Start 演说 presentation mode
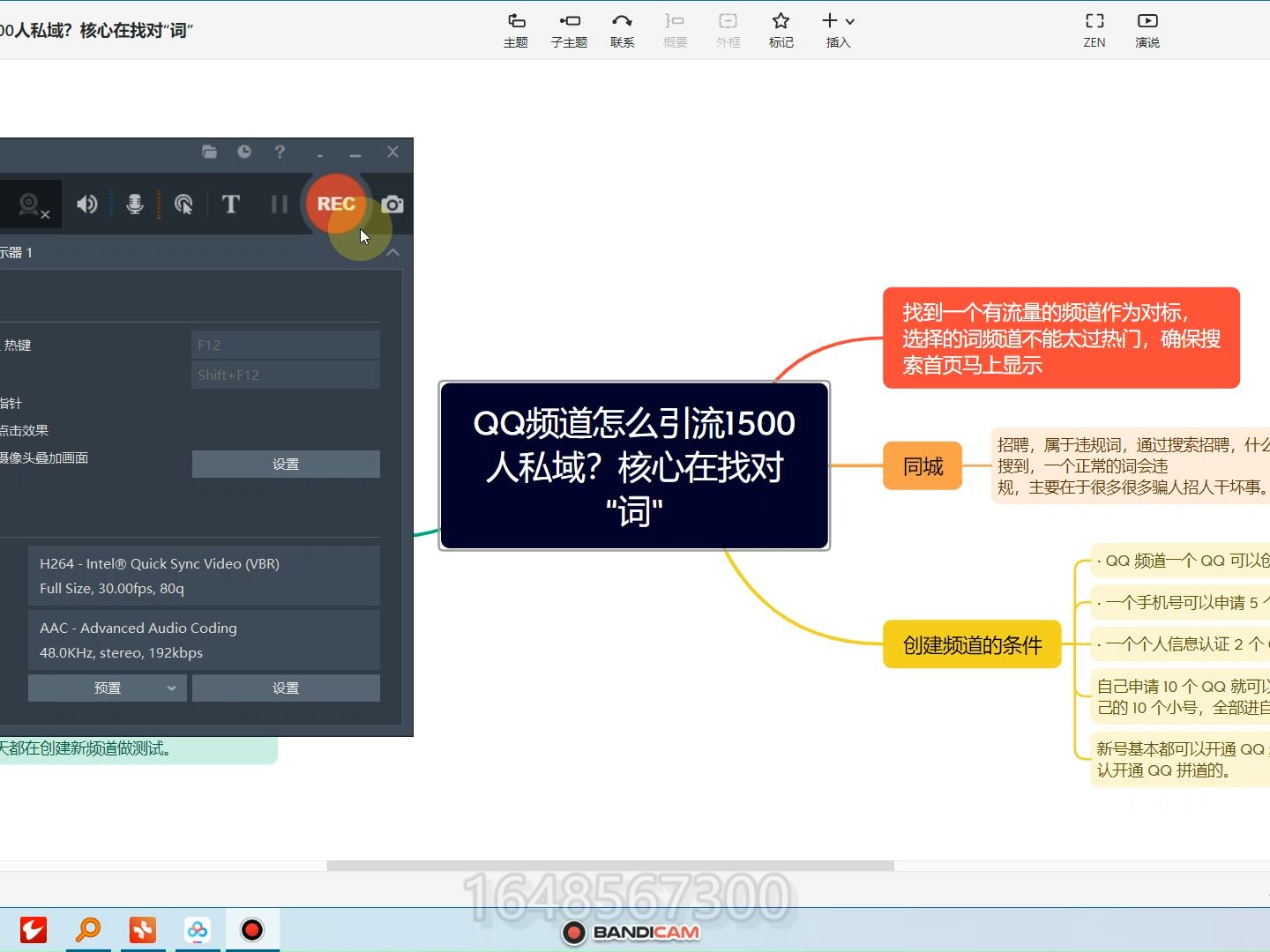Viewport: 1270px width, 952px height. (x=1147, y=30)
